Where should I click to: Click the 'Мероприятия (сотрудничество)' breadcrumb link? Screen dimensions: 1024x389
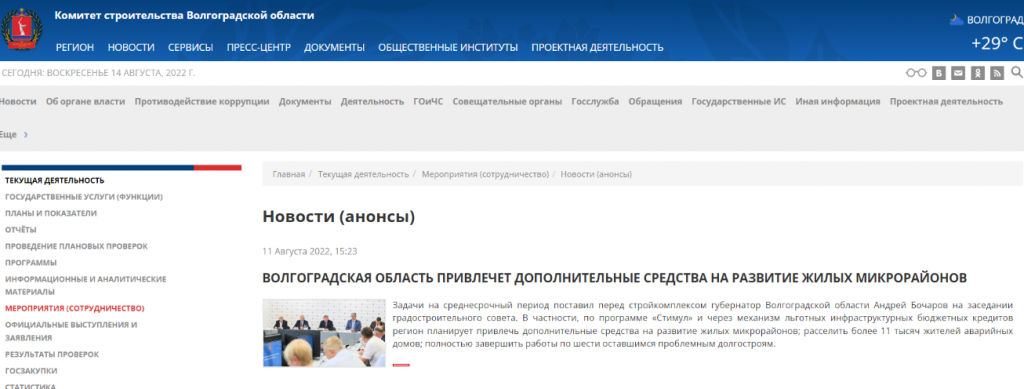[x=485, y=174]
